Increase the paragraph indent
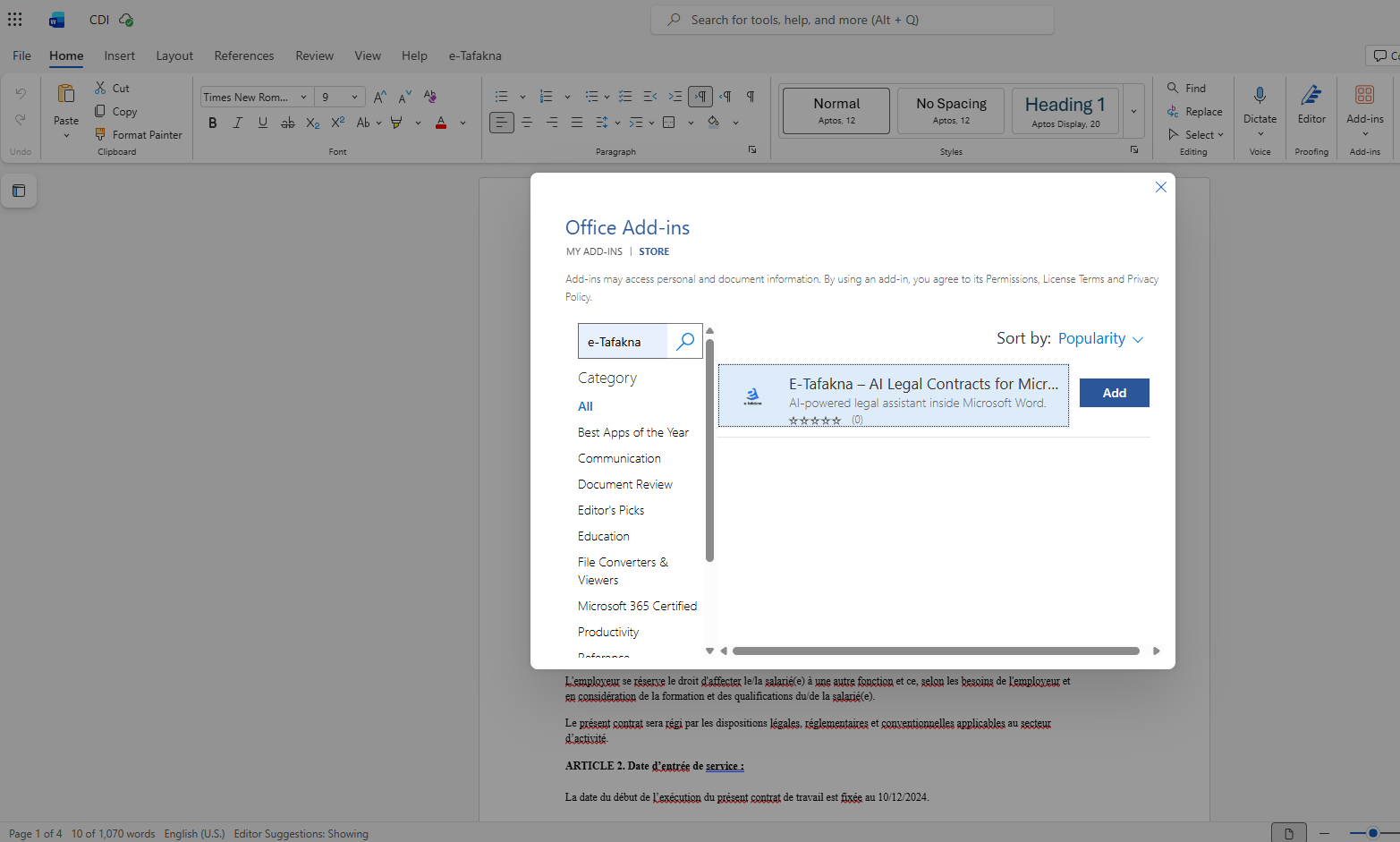This screenshot has height=842, width=1400. pos(675,97)
